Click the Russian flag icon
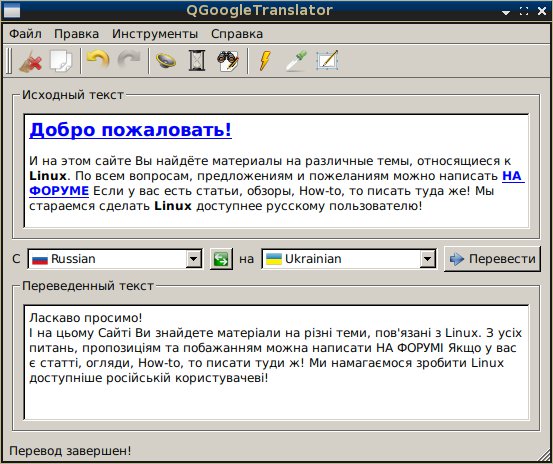Viewport: 553px width, 464px height. pyautogui.click(x=40, y=260)
